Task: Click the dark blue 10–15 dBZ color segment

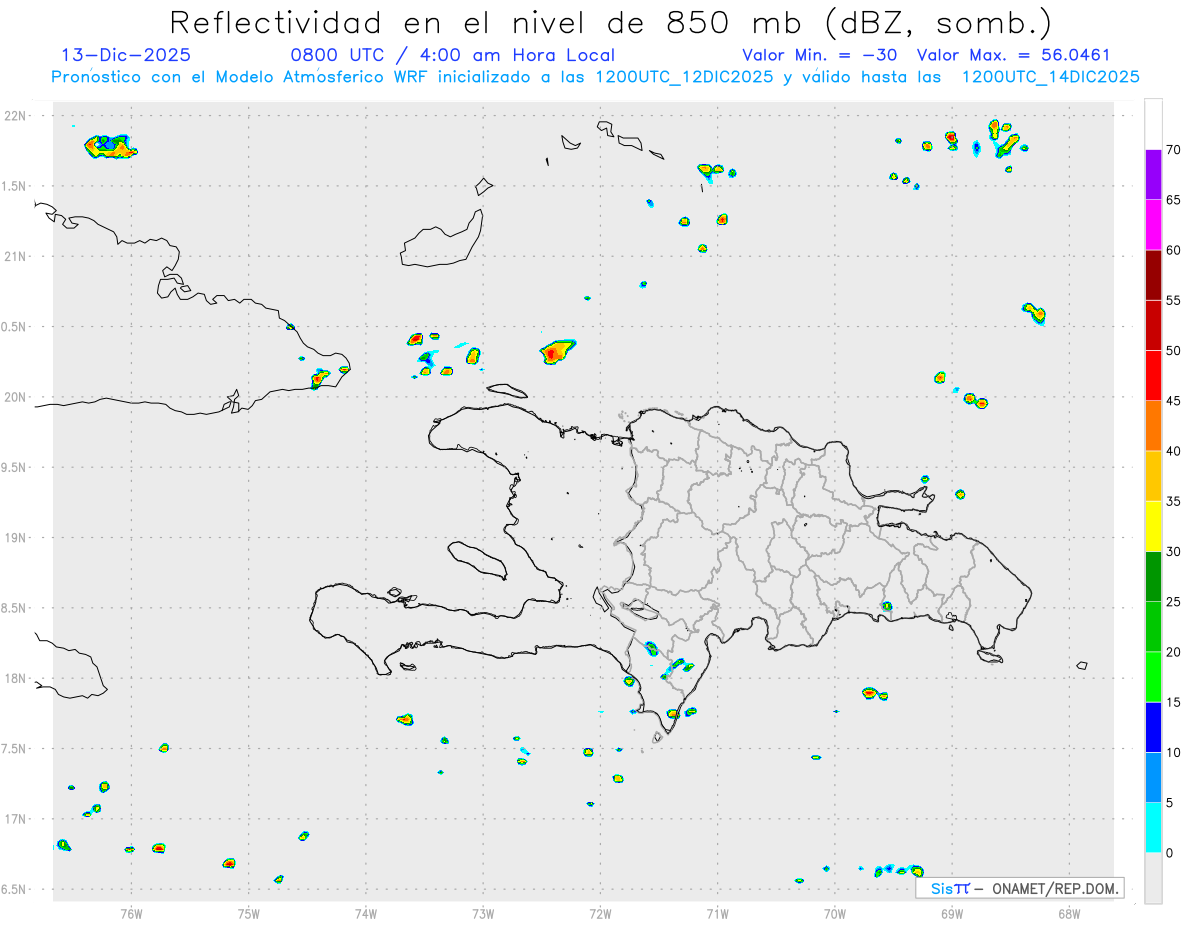Action: pos(1153,727)
